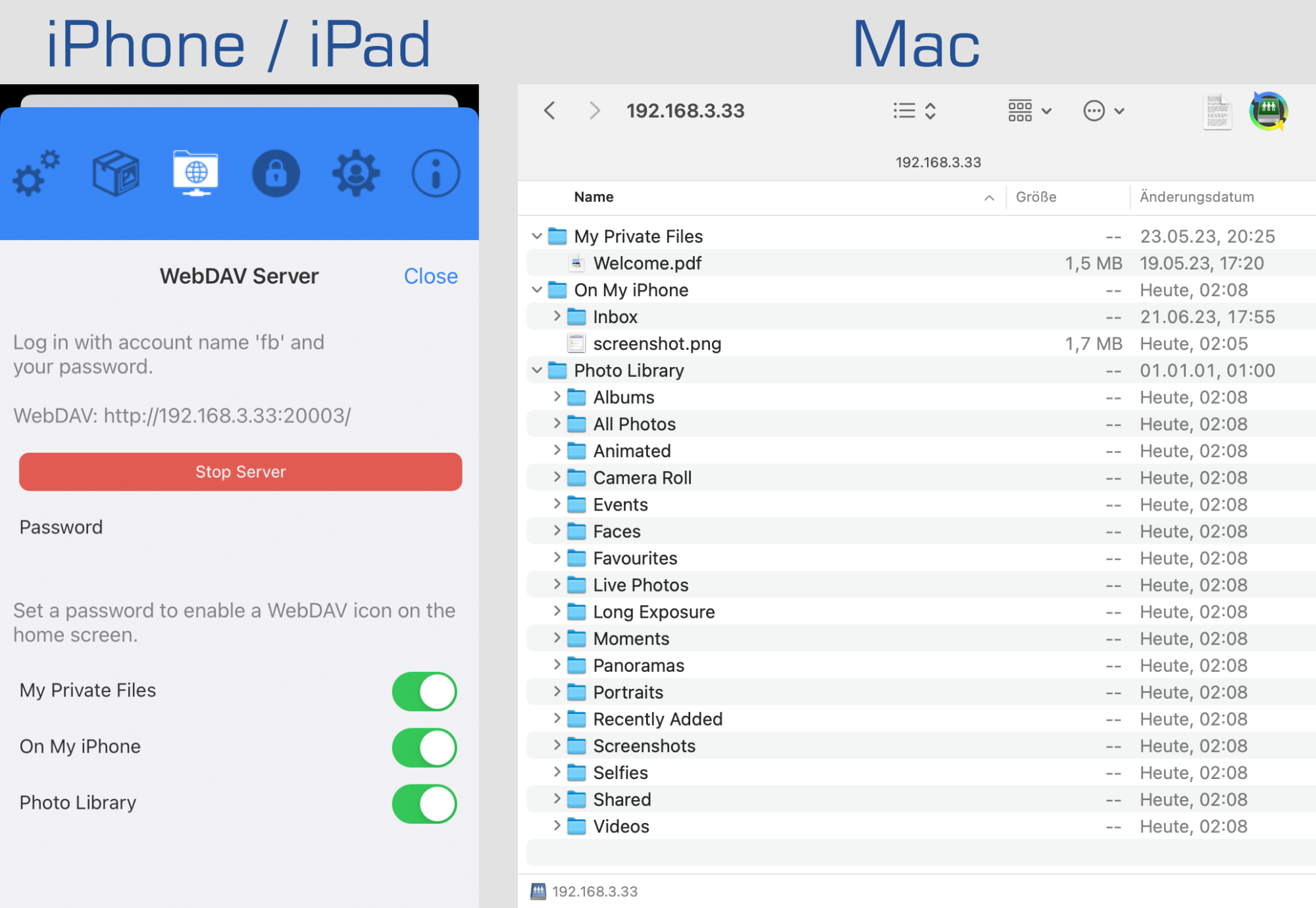
Task: Open the info circle icon
Action: click(x=436, y=174)
